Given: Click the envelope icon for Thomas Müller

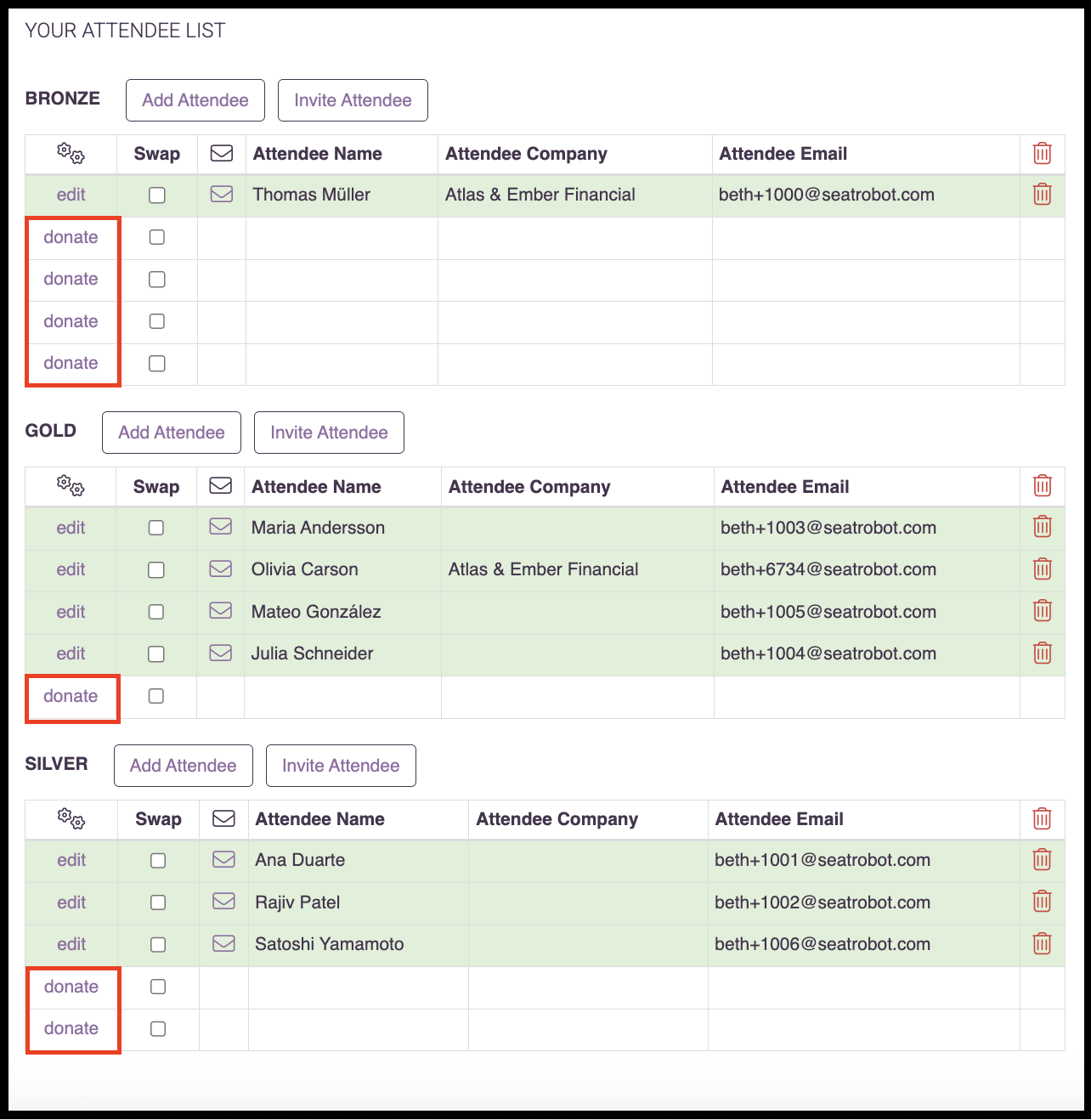Looking at the screenshot, I should pos(222,195).
